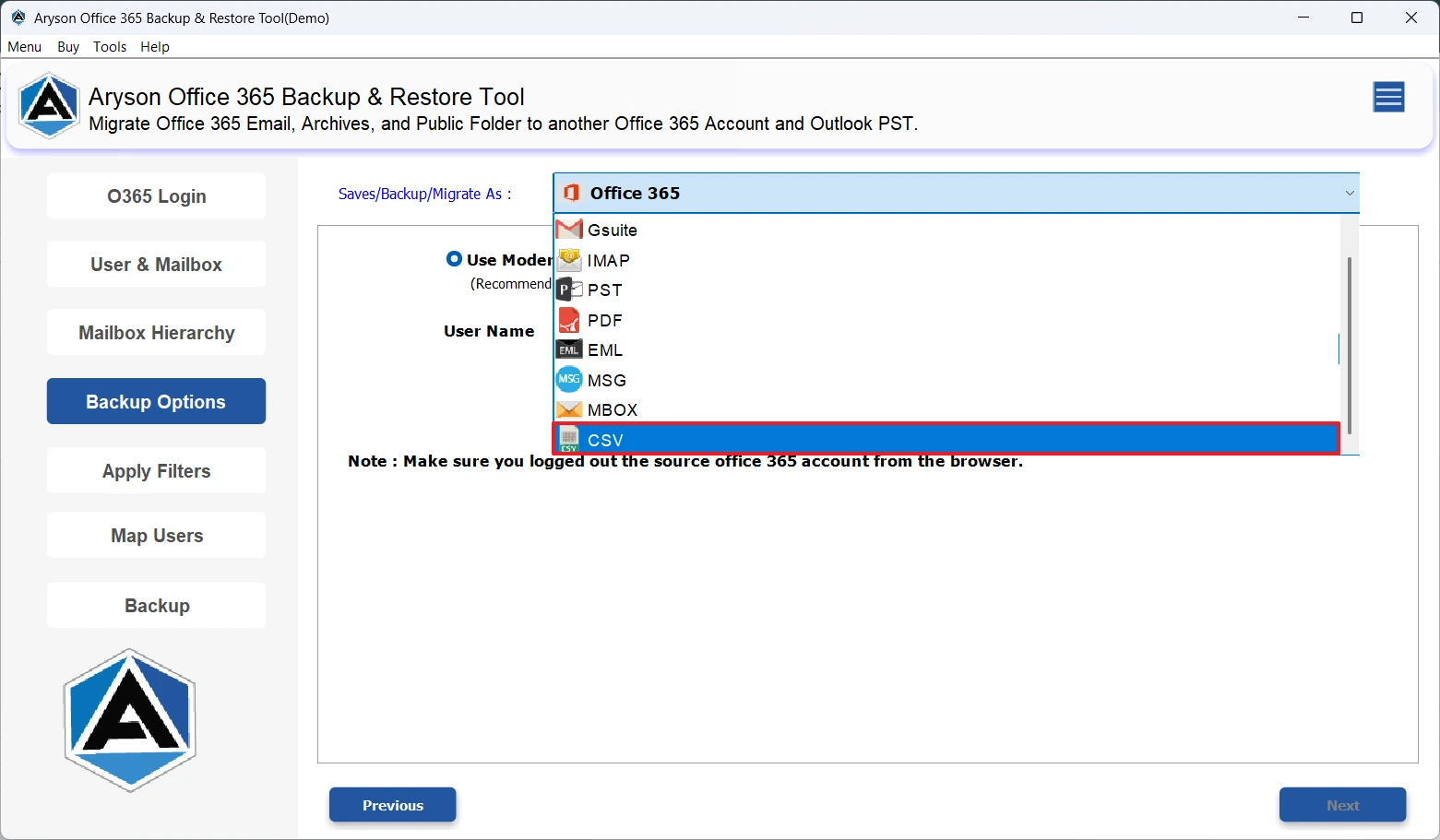Open the Buy menu
1440x840 pixels.
68,46
